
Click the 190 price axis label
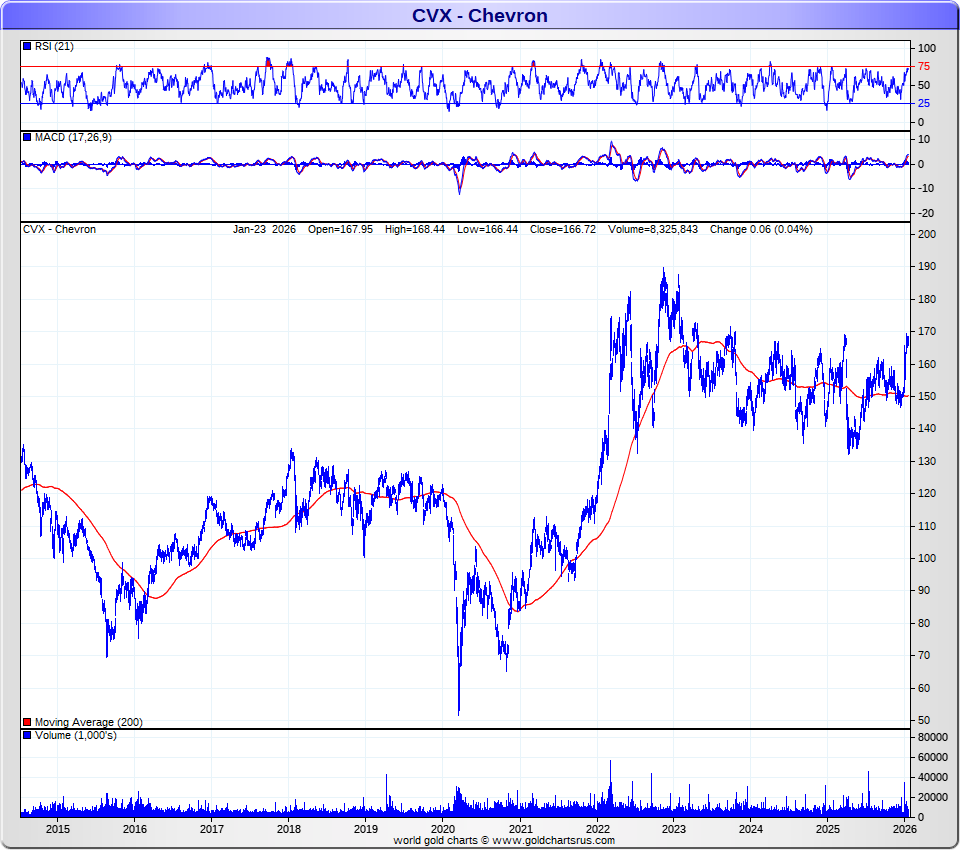927,266
